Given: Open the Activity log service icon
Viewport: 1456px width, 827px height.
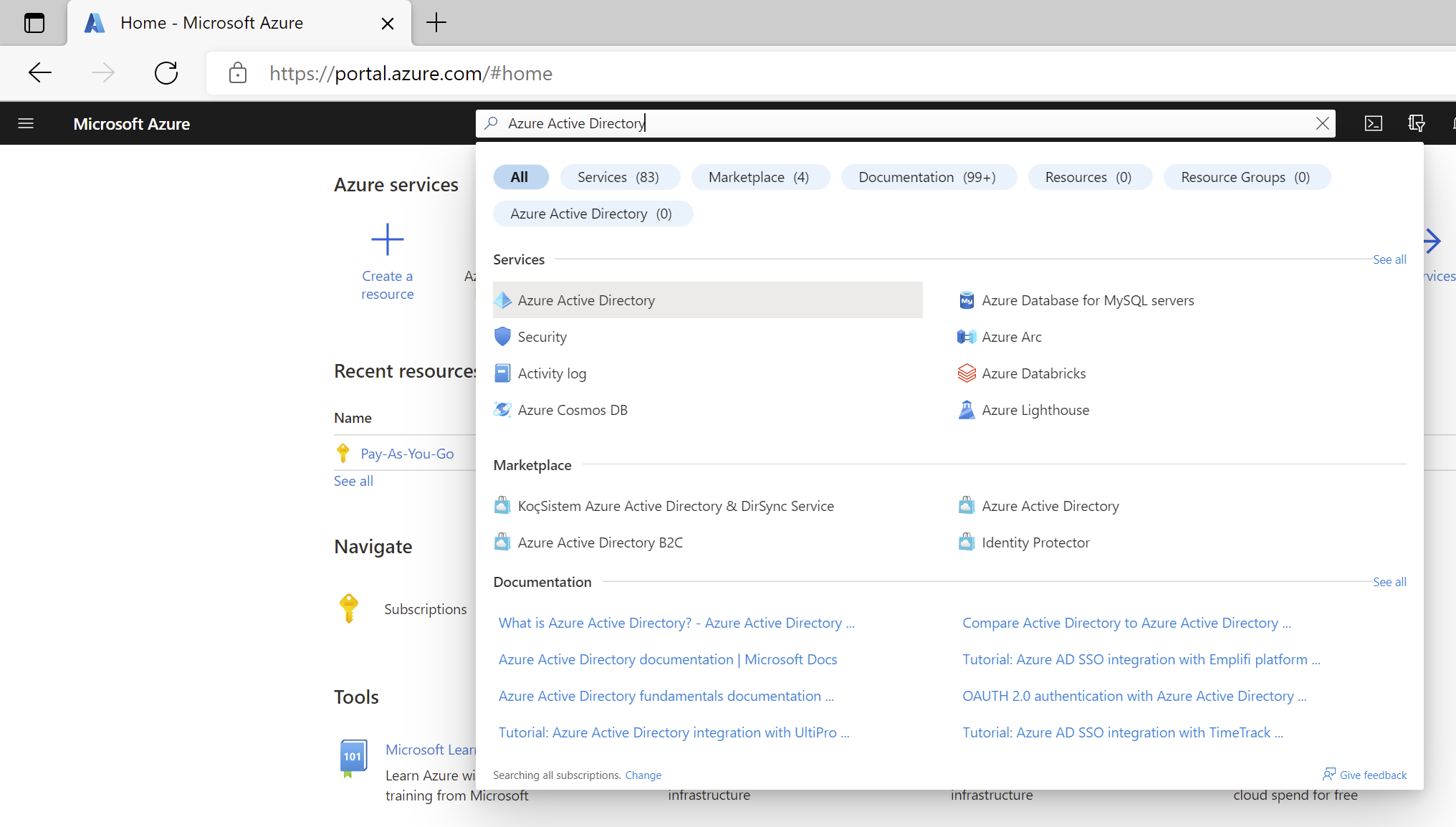Looking at the screenshot, I should click(x=503, y=373).
